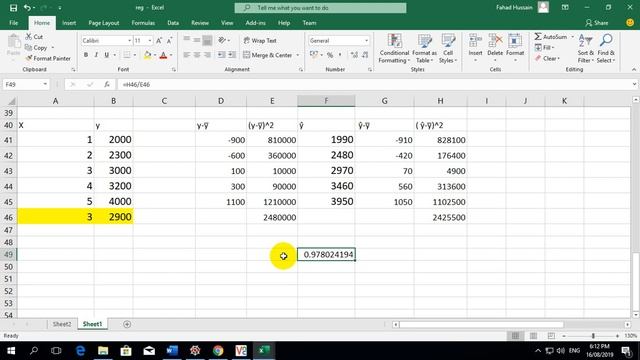This screenshot has width=640, height=360.
Task: Click account name Fahad Hussain
Action: click(x=514, y=8)
